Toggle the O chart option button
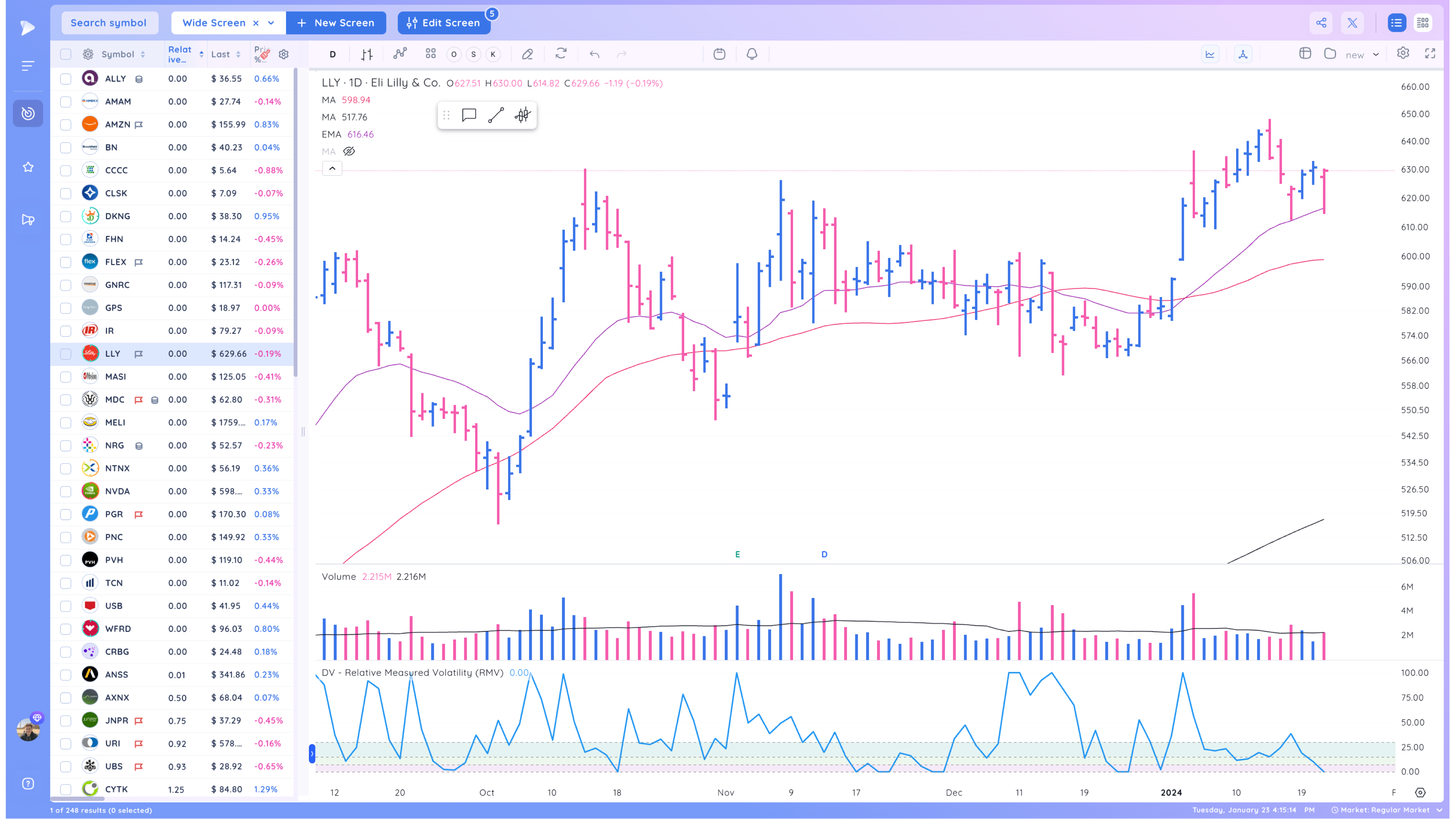The width and height of the screenshot is (1456, 819). pos(454,54)
